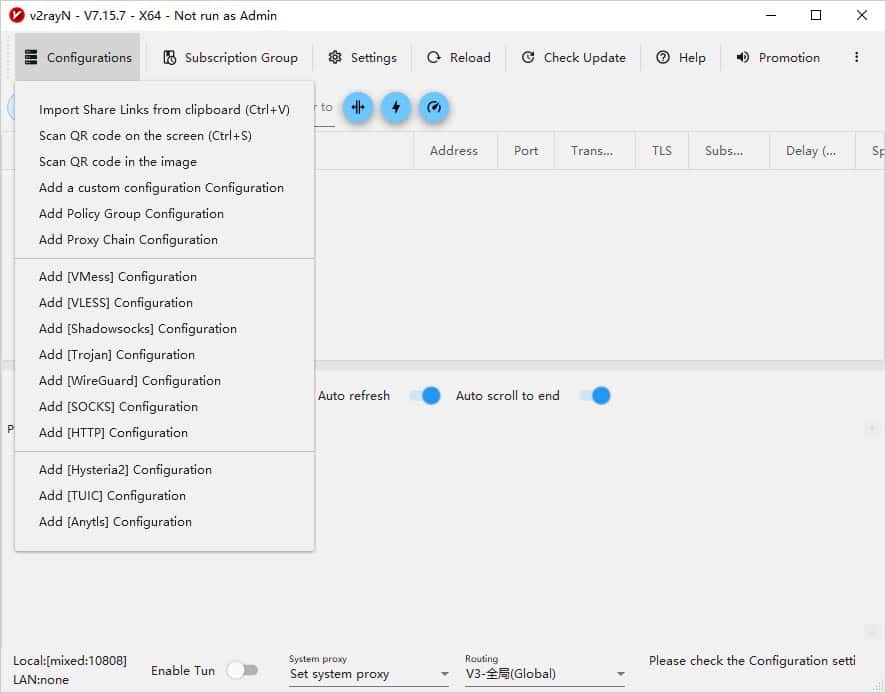The height and width of the screenshot is (693, 886).
Task: Choose Import Share Links from clipboard
Action: point(164,110)
